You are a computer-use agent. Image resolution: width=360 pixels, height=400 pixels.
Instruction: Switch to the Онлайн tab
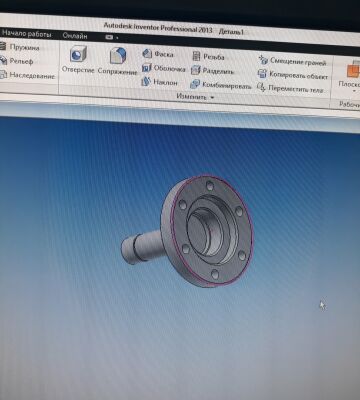(x=75, y=36)
